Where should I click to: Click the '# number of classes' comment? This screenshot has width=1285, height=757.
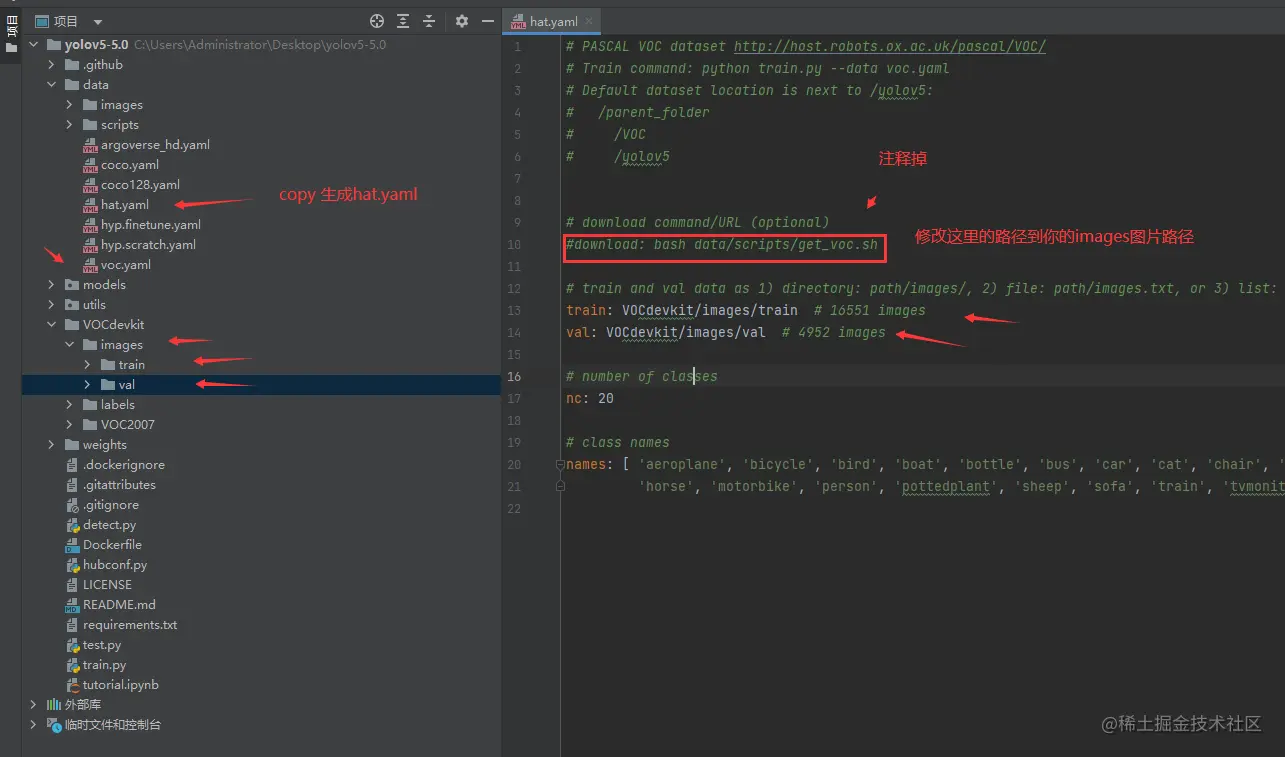pyautogui.click(x=642, y=377)
